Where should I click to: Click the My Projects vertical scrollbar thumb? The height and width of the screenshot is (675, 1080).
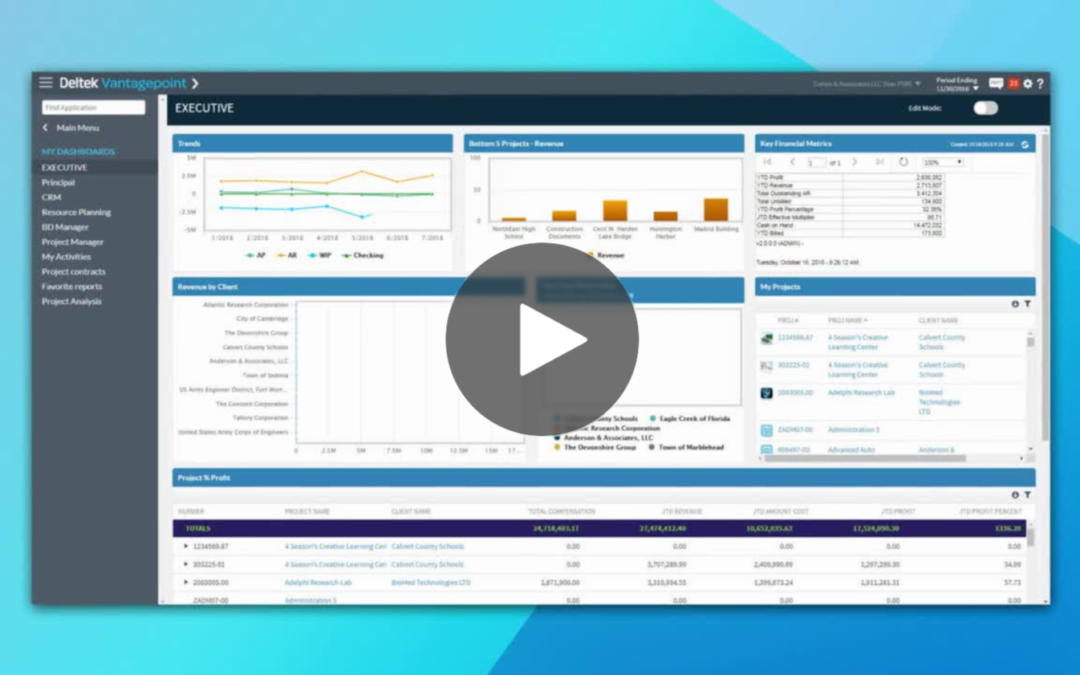1030,342
